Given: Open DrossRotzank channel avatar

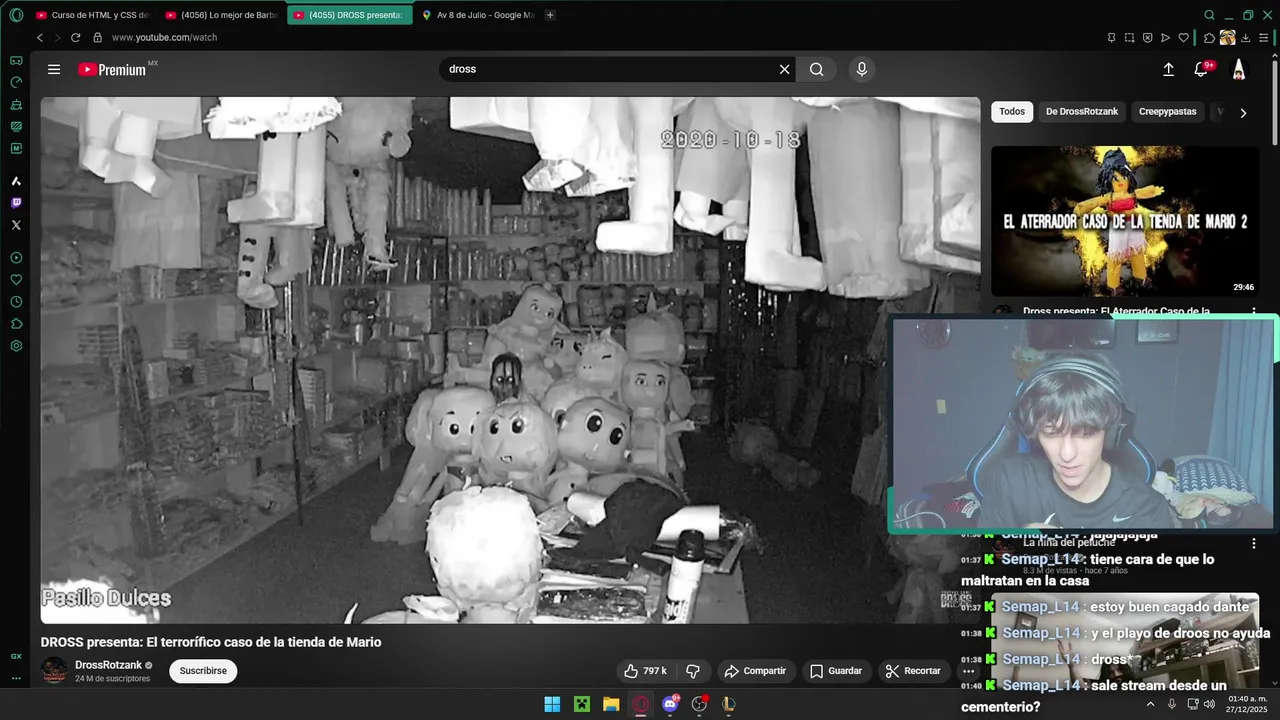Looking at the screenshot, I should [x=54, y=671].
